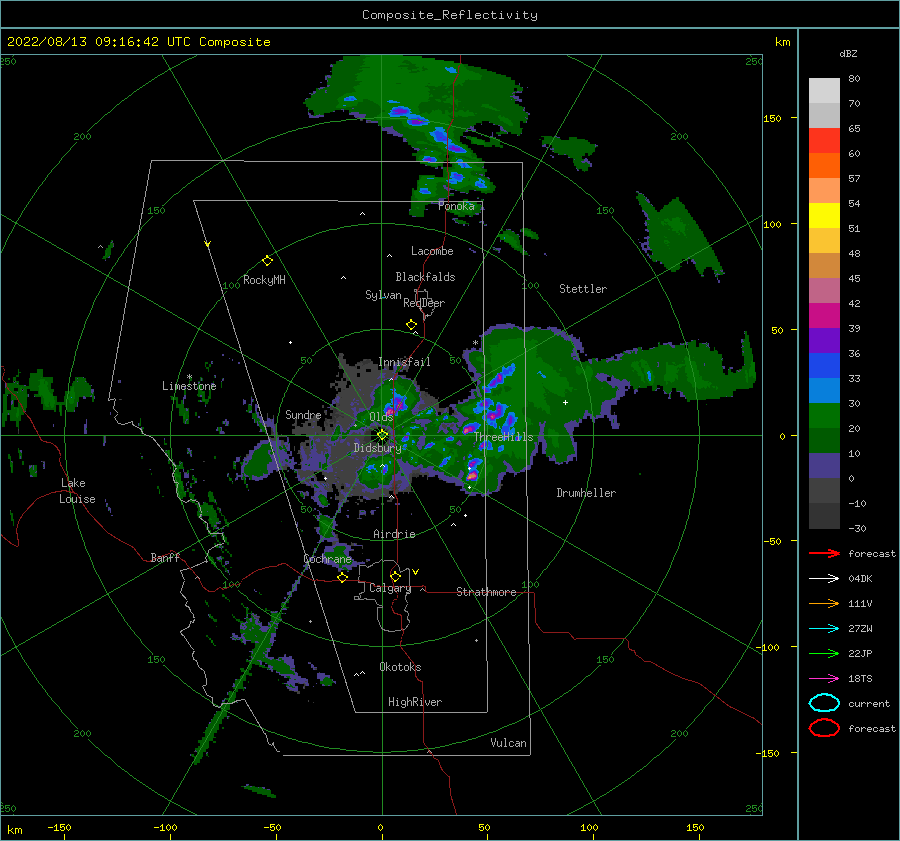Viewport: 900px width, 841px height.
Task: Click the cyan current ellipse symbol
Action: pos(824,703)
